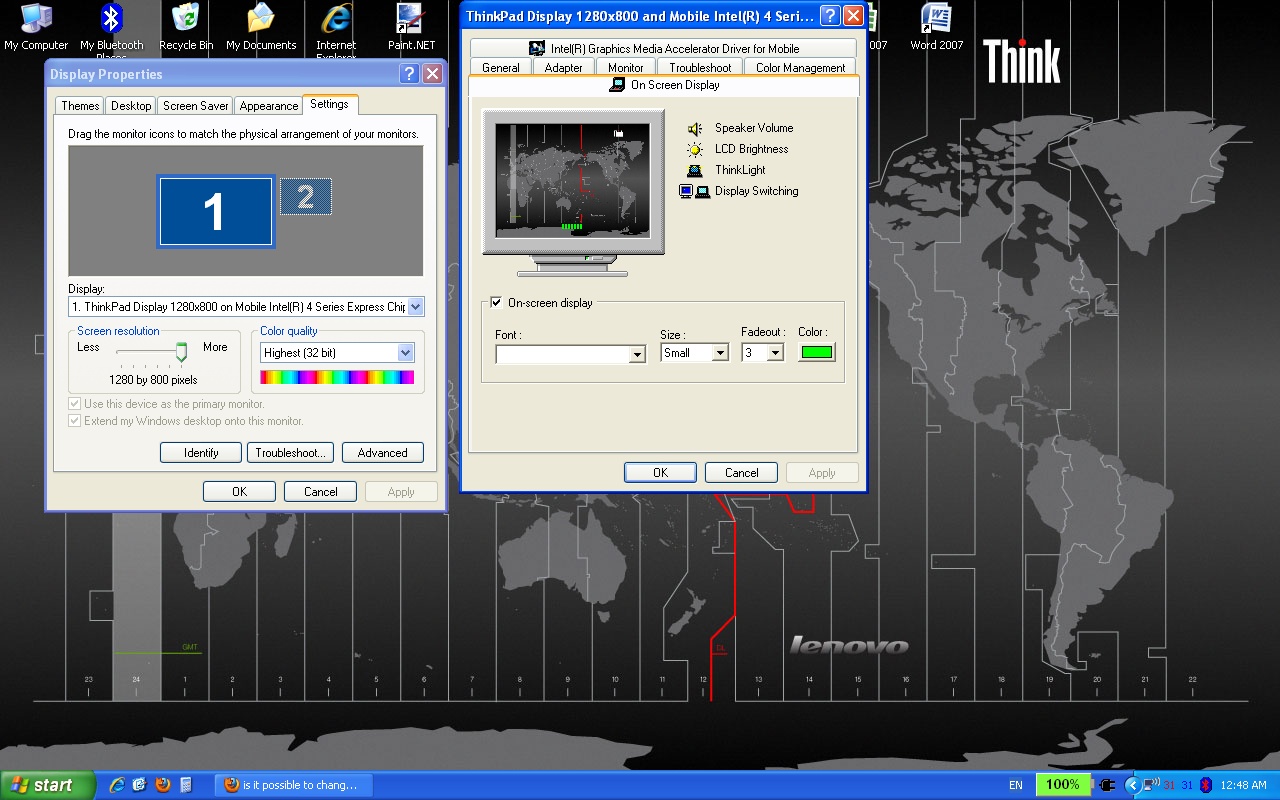Open the Font dropdown
Screen dimensions: 1280x800
(x=637, y=355)
